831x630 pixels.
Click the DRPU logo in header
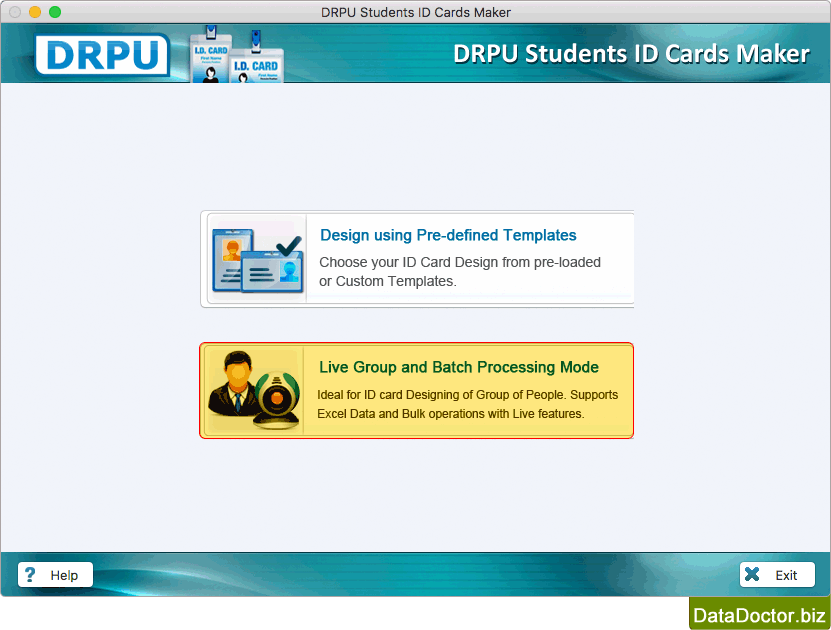pyautogui.click(x=102, y=55)
